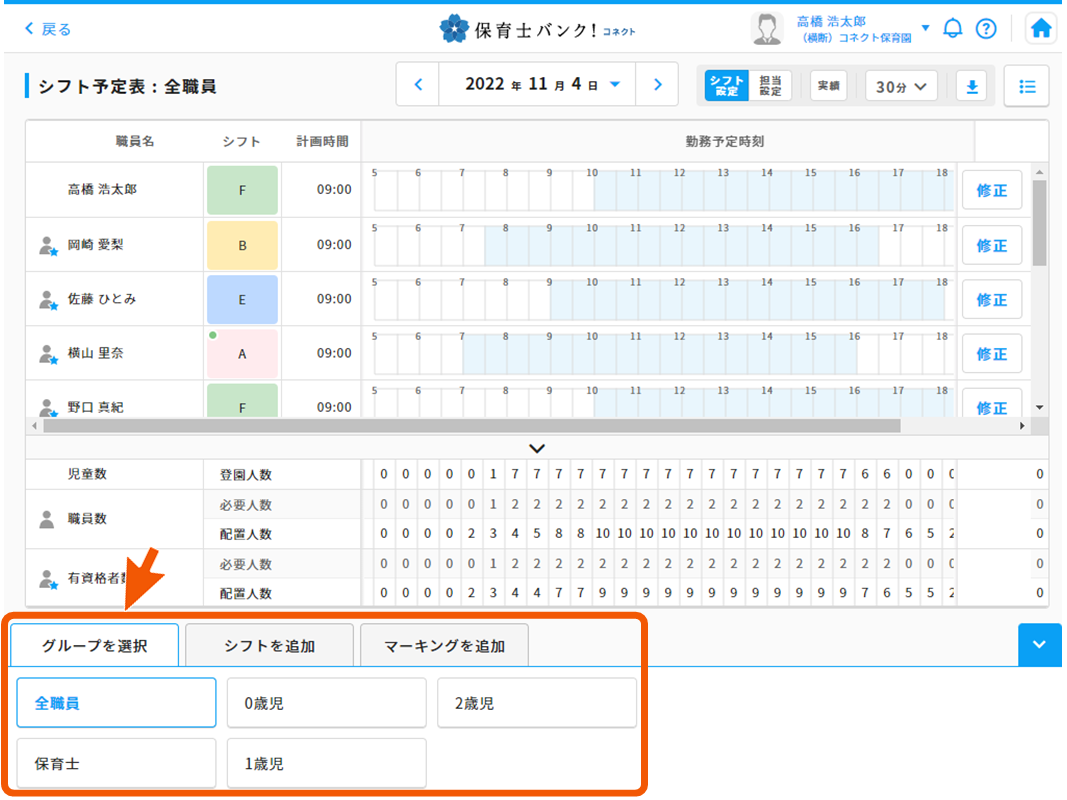Expand the staff table with center chevron
The width and height of the screenshot is (1067, 800).
tap(537, 448)
